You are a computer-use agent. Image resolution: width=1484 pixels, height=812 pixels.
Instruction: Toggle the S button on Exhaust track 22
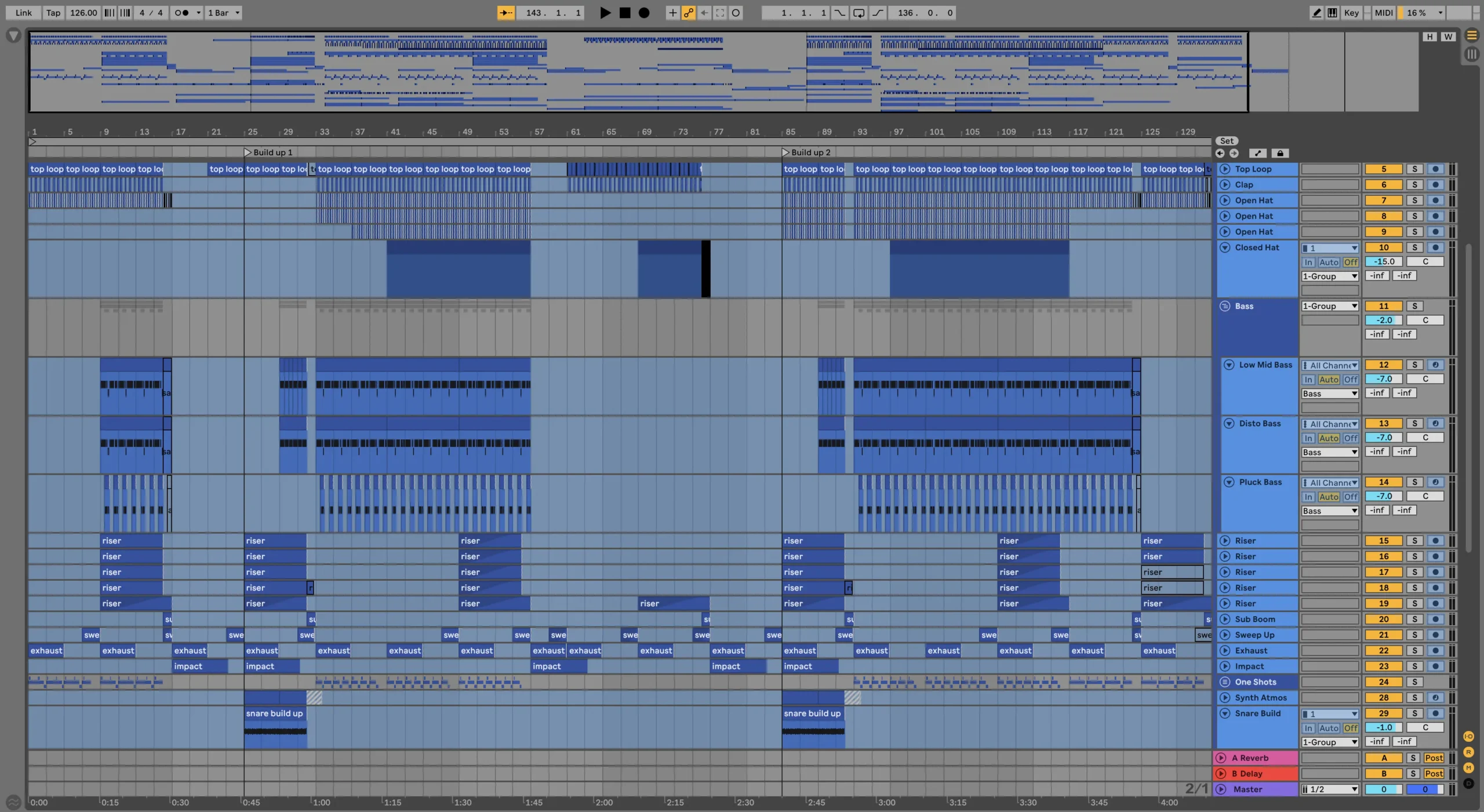1414,650
